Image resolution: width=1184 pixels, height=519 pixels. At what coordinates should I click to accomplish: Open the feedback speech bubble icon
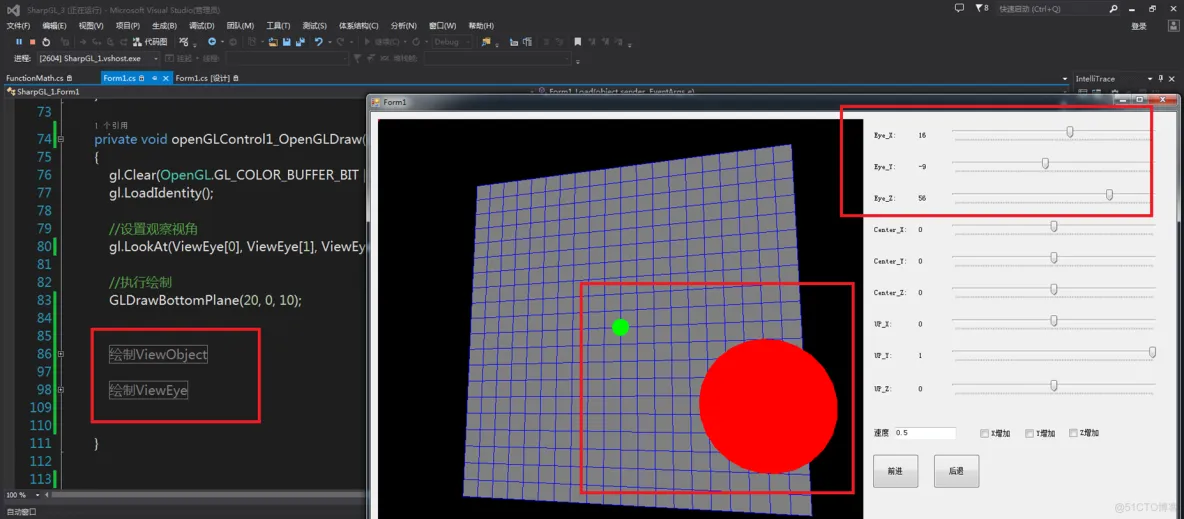click(x=960, y=8)
